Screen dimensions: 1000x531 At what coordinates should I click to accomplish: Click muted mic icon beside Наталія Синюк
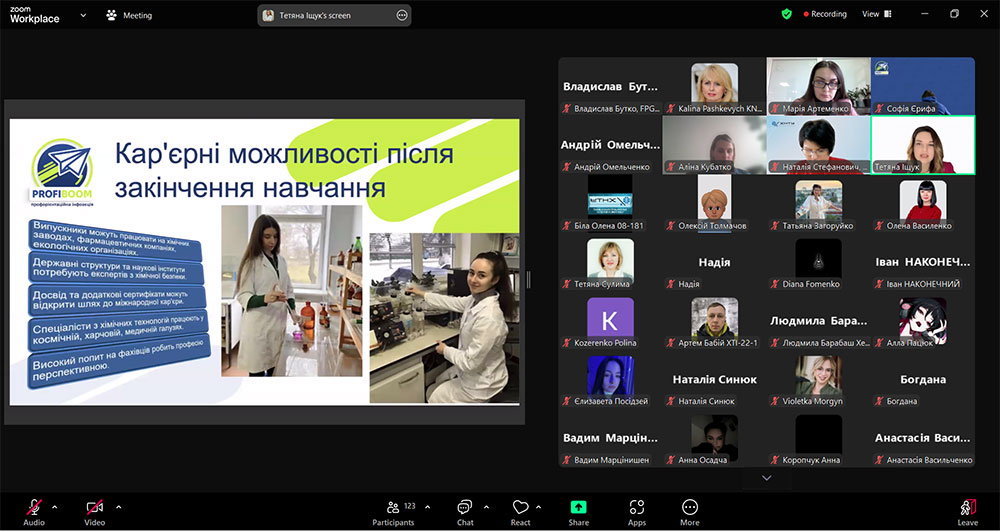click(670, 402)
